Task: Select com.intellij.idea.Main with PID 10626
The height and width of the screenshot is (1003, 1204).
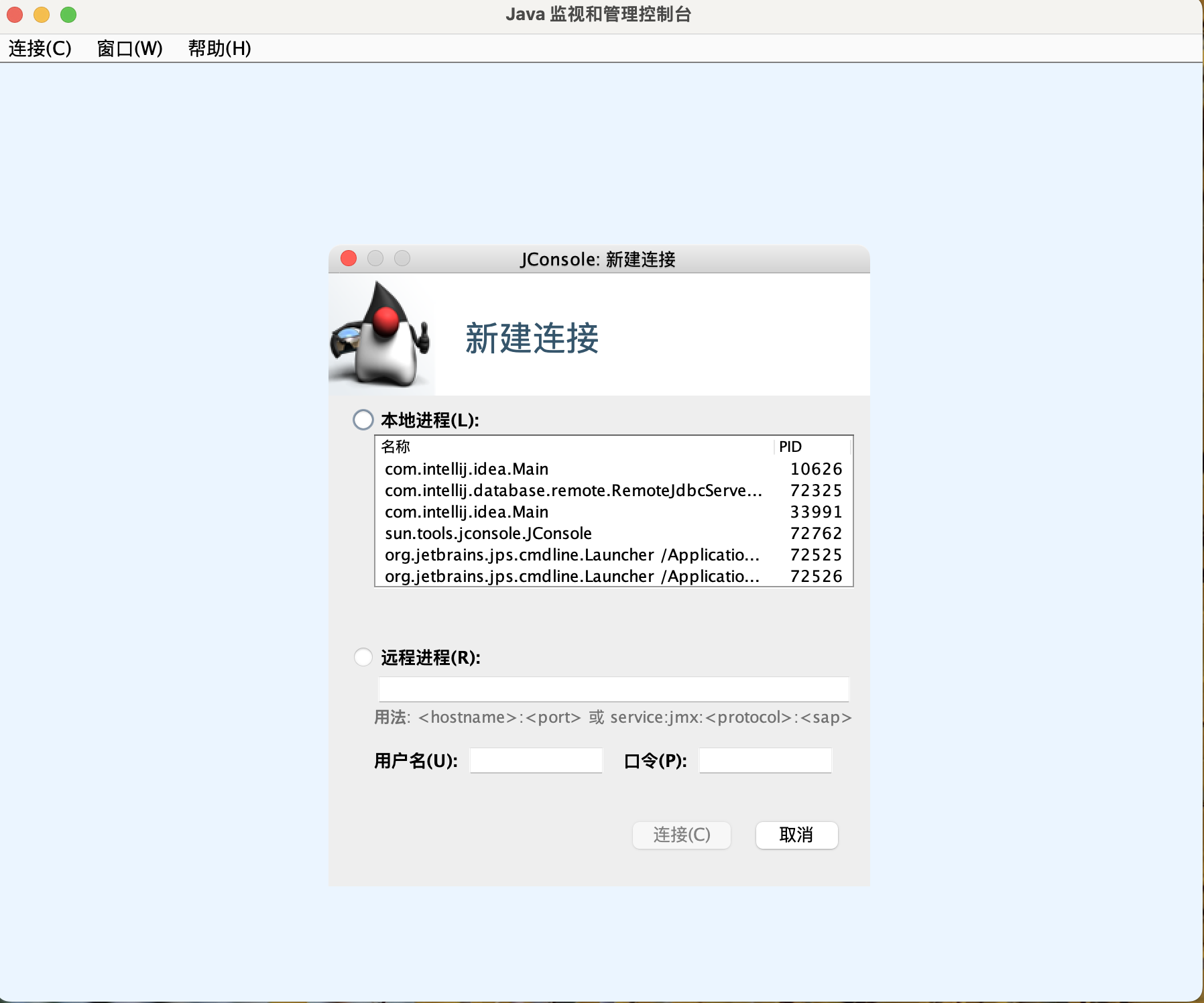Action: [613, 469]
